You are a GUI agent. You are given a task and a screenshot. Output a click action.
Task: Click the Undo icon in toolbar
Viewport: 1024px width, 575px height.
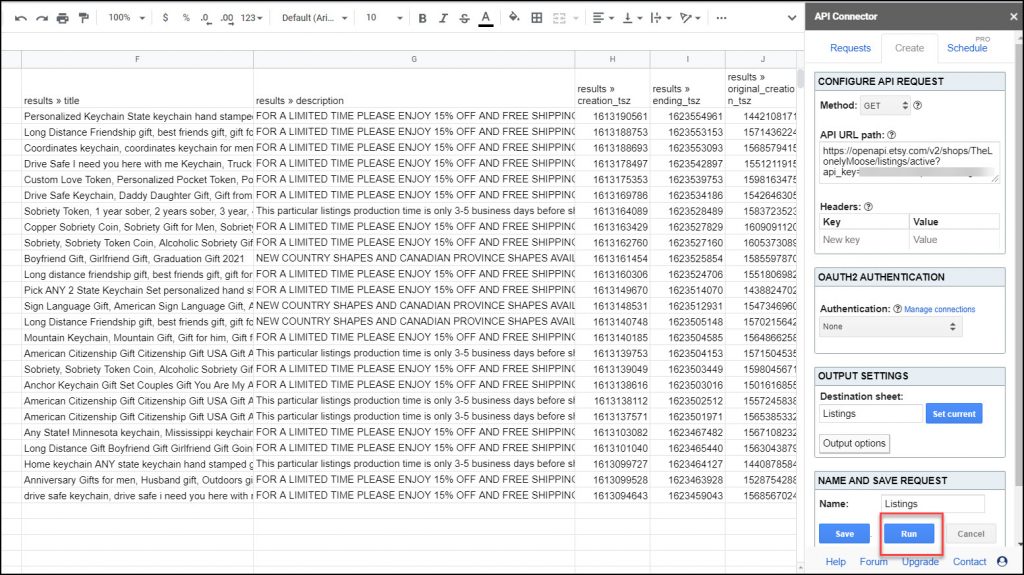pos(20,18)
